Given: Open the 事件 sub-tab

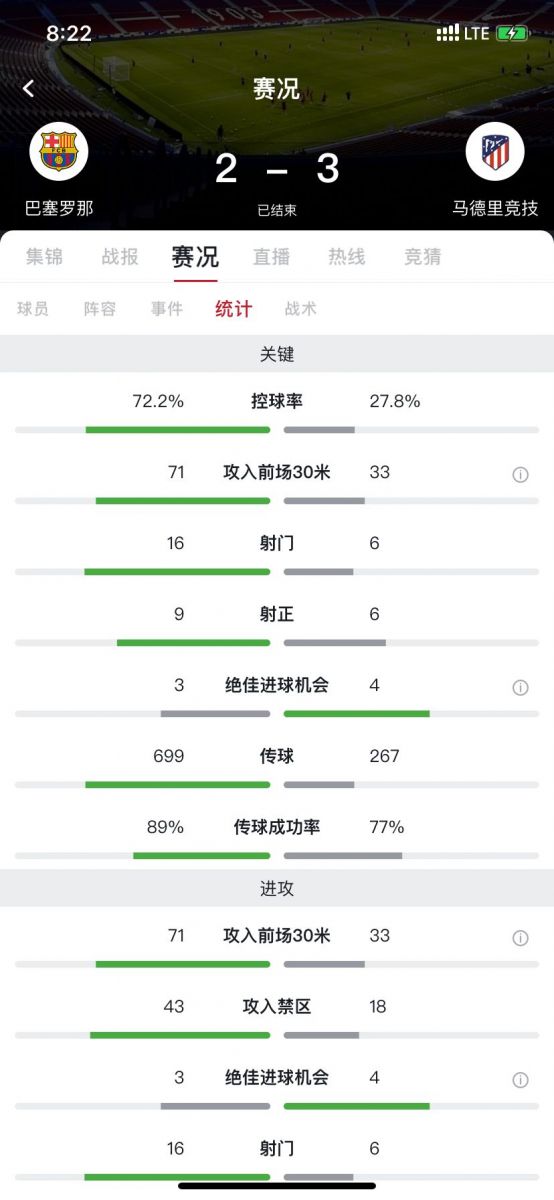Looking at the screenshot, I should click(x=167, y=309).
